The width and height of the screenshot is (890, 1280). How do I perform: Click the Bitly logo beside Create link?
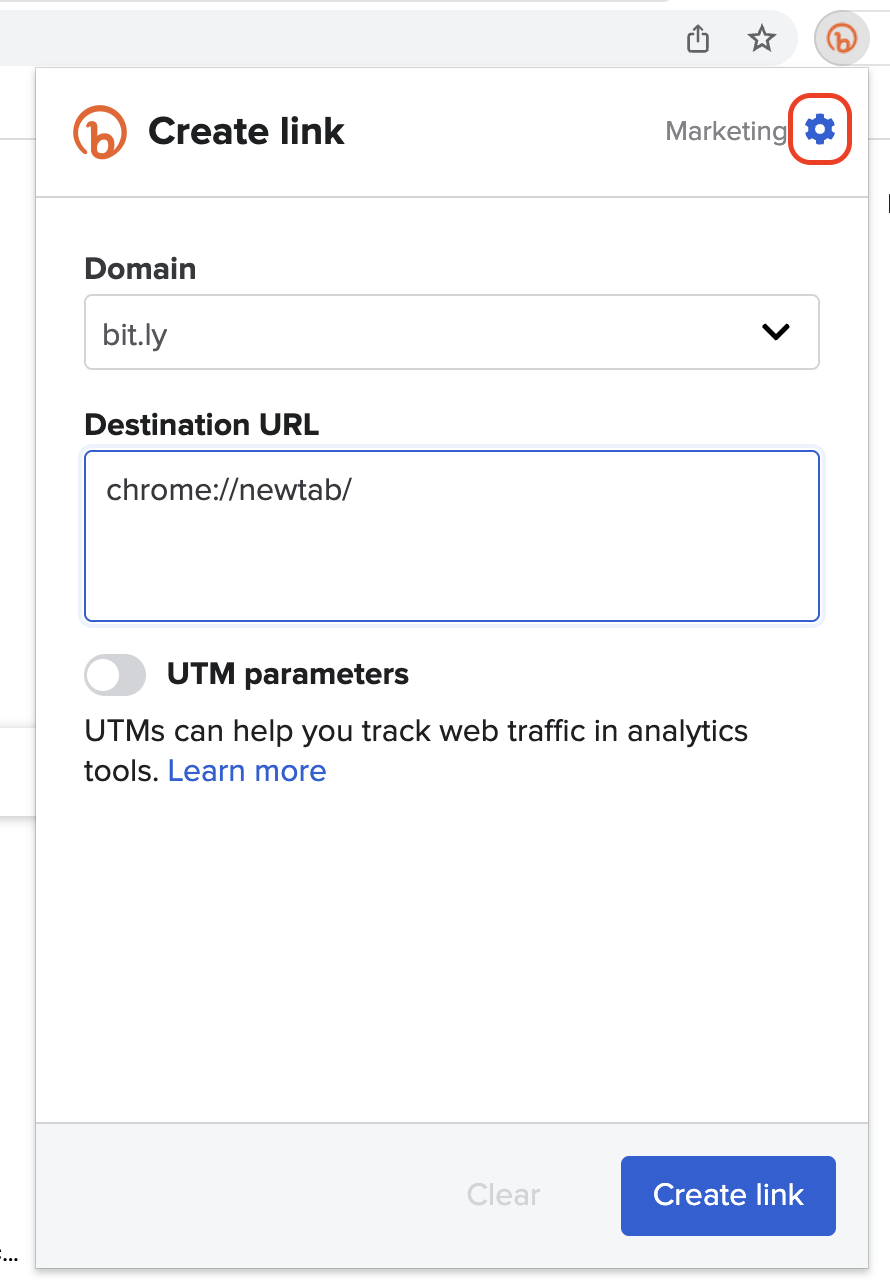[99, 130]
